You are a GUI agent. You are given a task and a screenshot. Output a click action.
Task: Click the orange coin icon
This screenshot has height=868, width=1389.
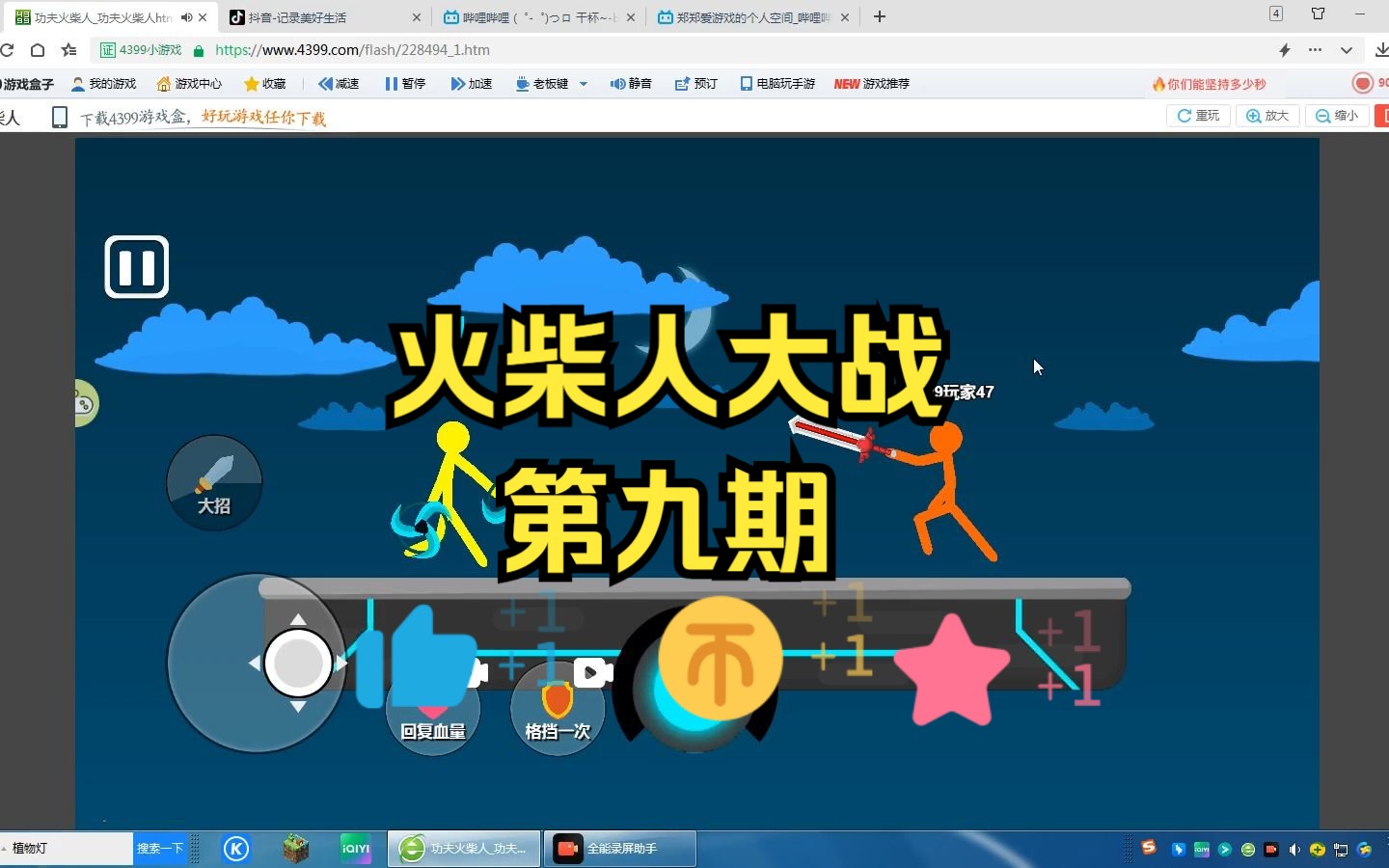[x=720, y=659]
